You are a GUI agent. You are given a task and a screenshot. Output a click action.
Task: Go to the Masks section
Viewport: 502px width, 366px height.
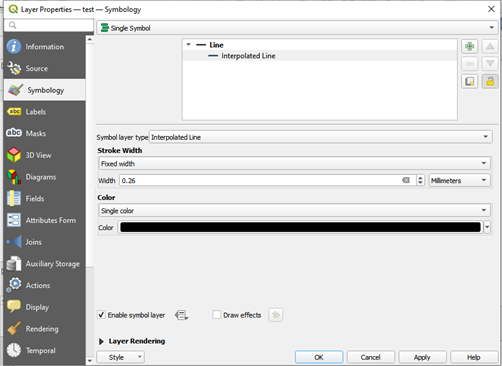point(45,133)
